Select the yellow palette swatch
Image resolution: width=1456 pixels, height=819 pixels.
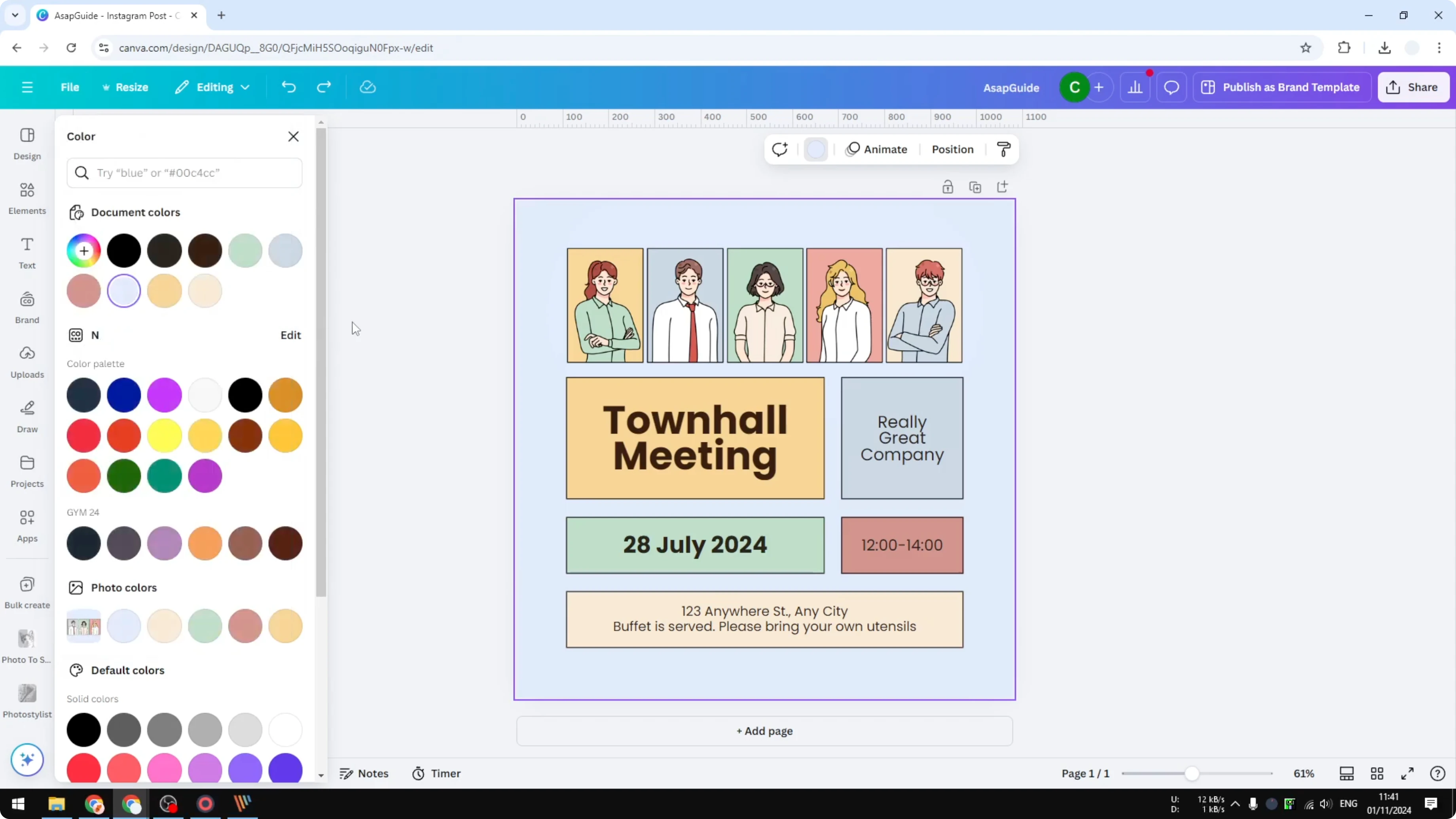pos(165,435)
